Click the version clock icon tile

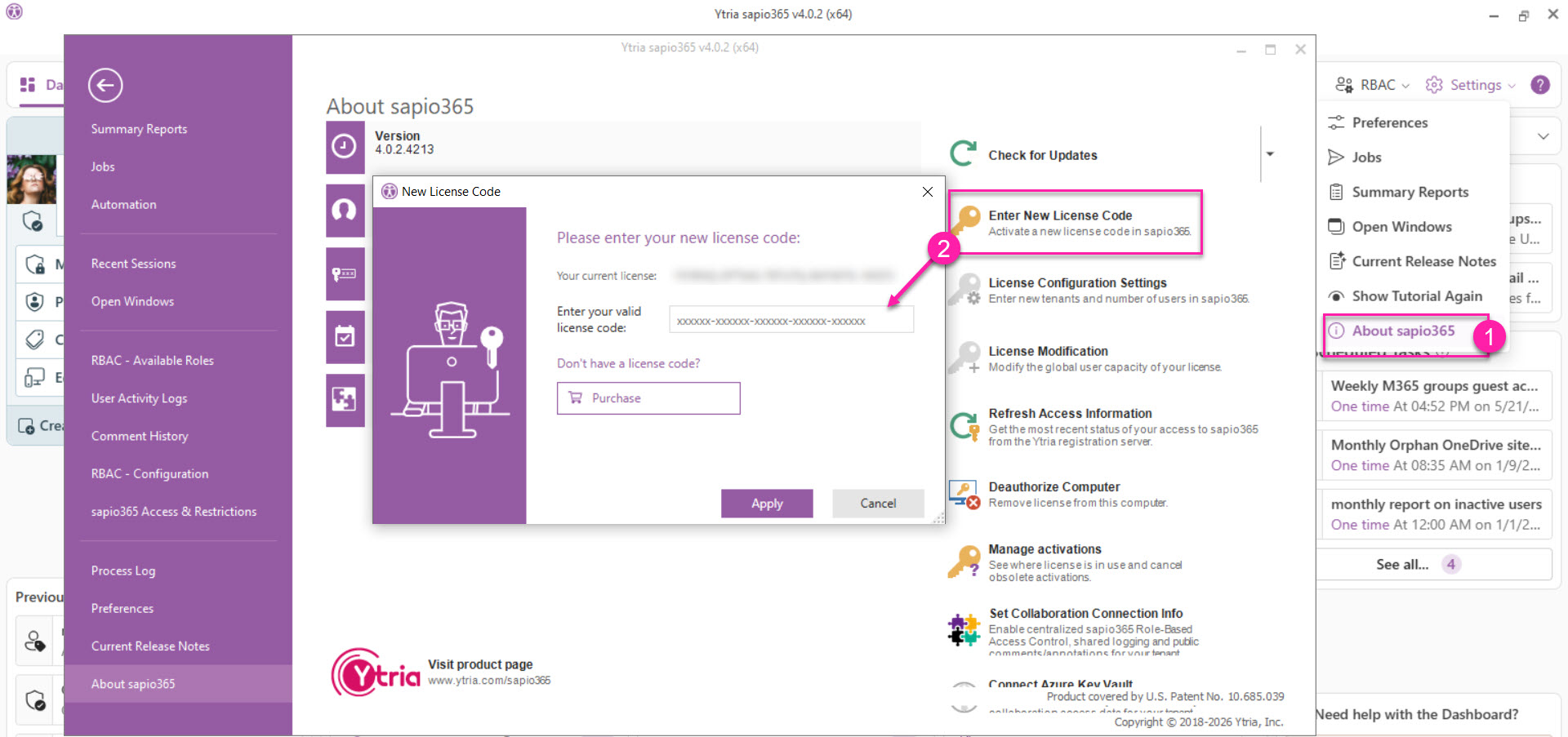click(x=345, y=147)
